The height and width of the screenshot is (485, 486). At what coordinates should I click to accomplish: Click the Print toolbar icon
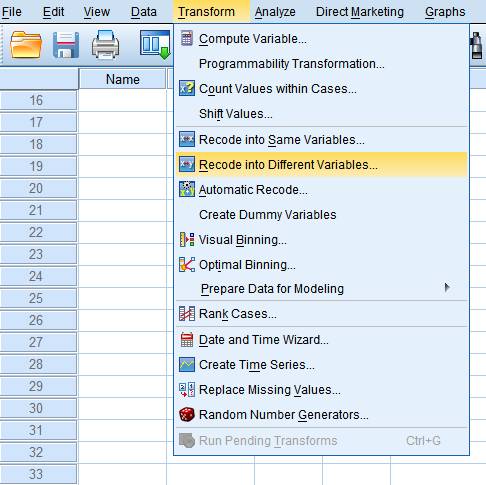pos(105,44)
